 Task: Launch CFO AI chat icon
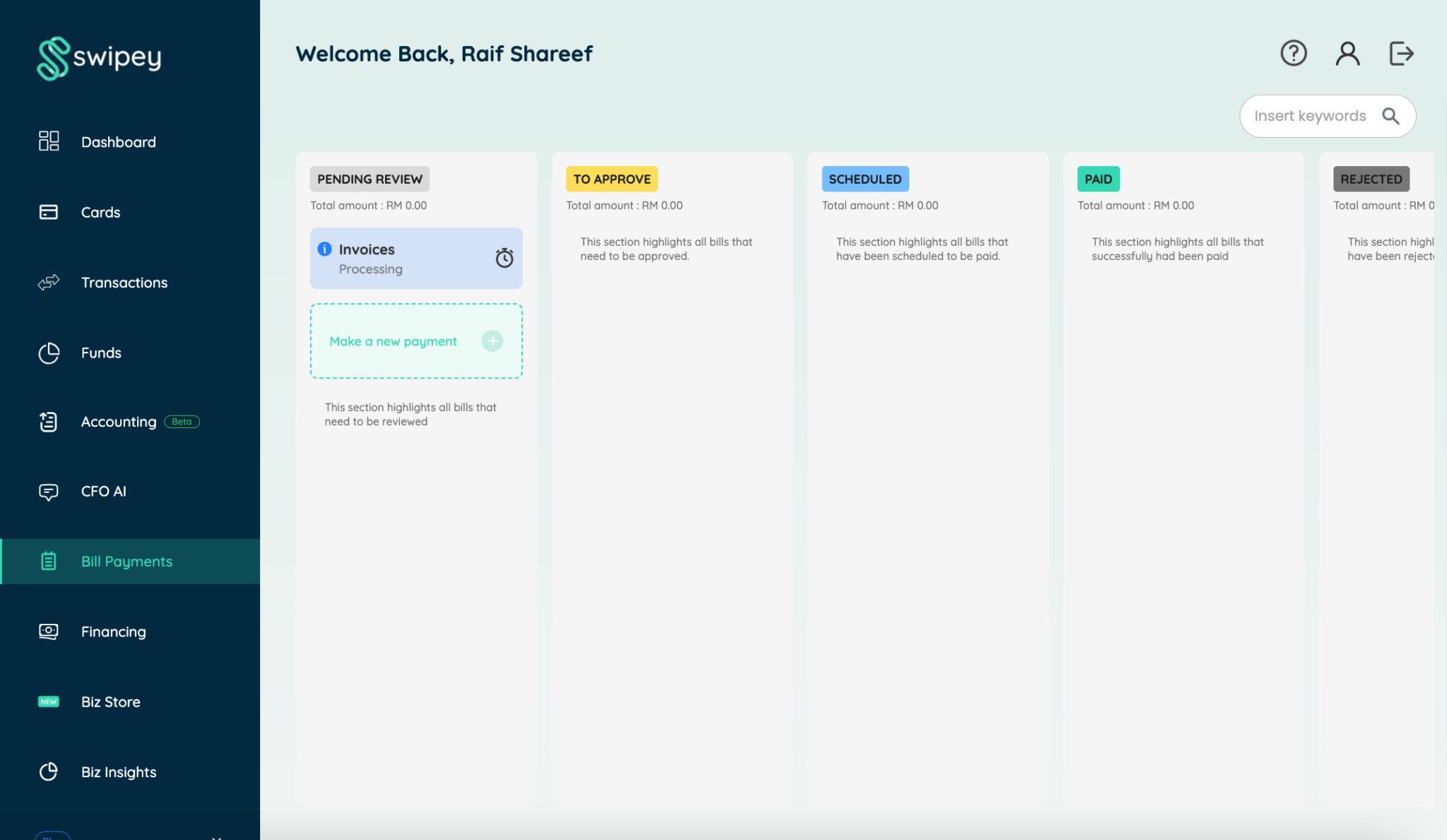coord(48,491)
